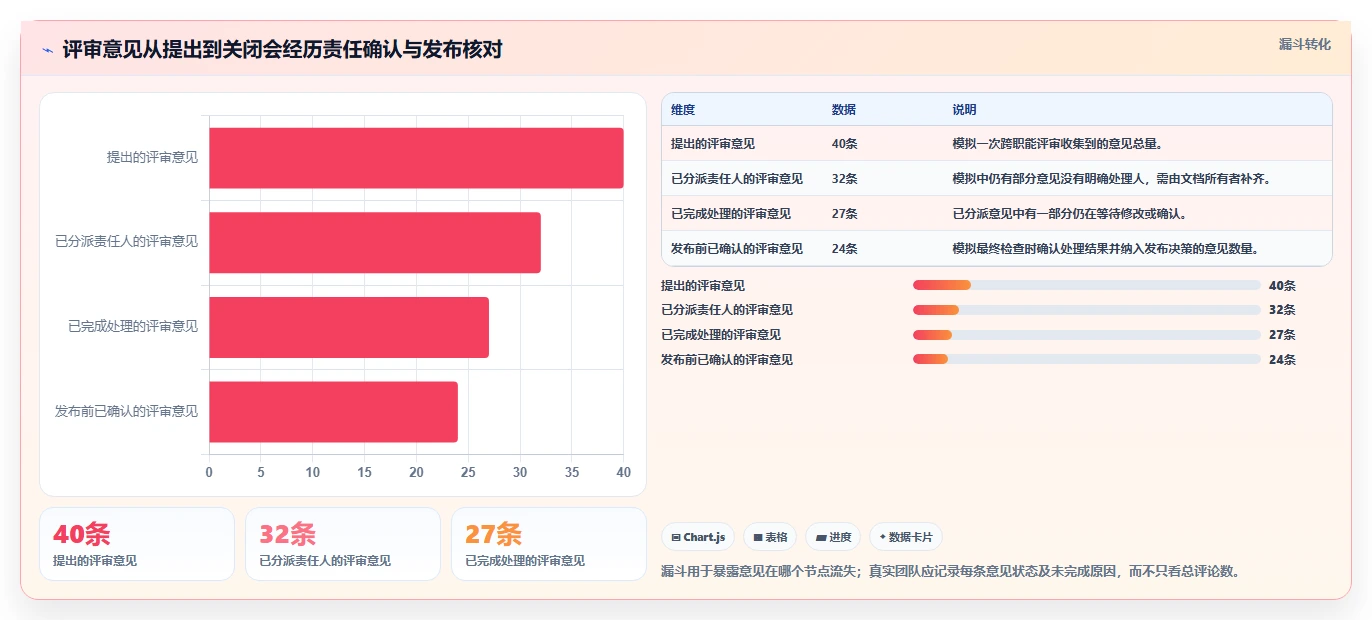
Task: Click the 已分派责任人的评审意见 32条 progress bar
Action: click(x=1086, y=310)
